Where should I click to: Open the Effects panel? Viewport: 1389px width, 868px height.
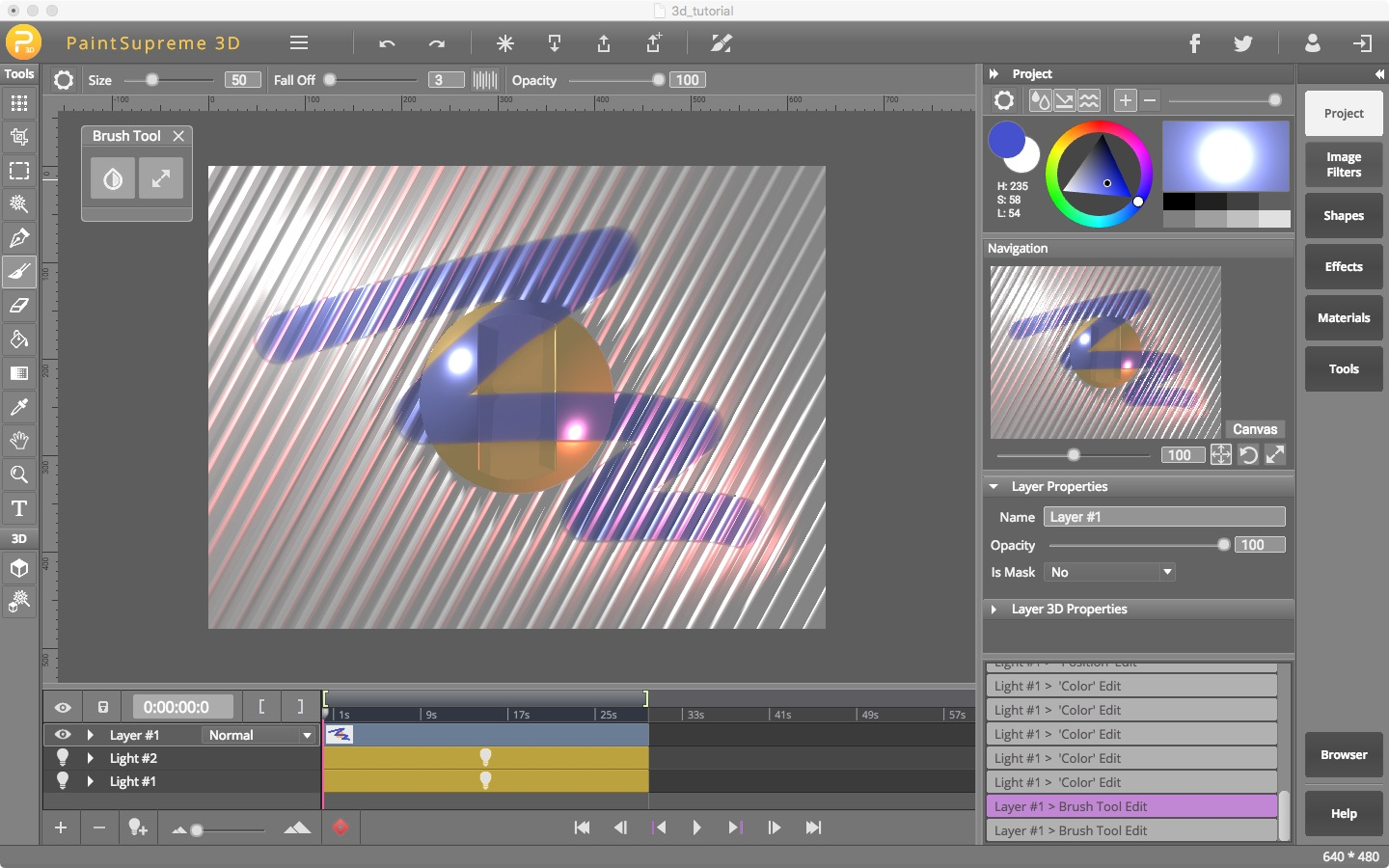pyautogui.click(x=1343, y=267)
